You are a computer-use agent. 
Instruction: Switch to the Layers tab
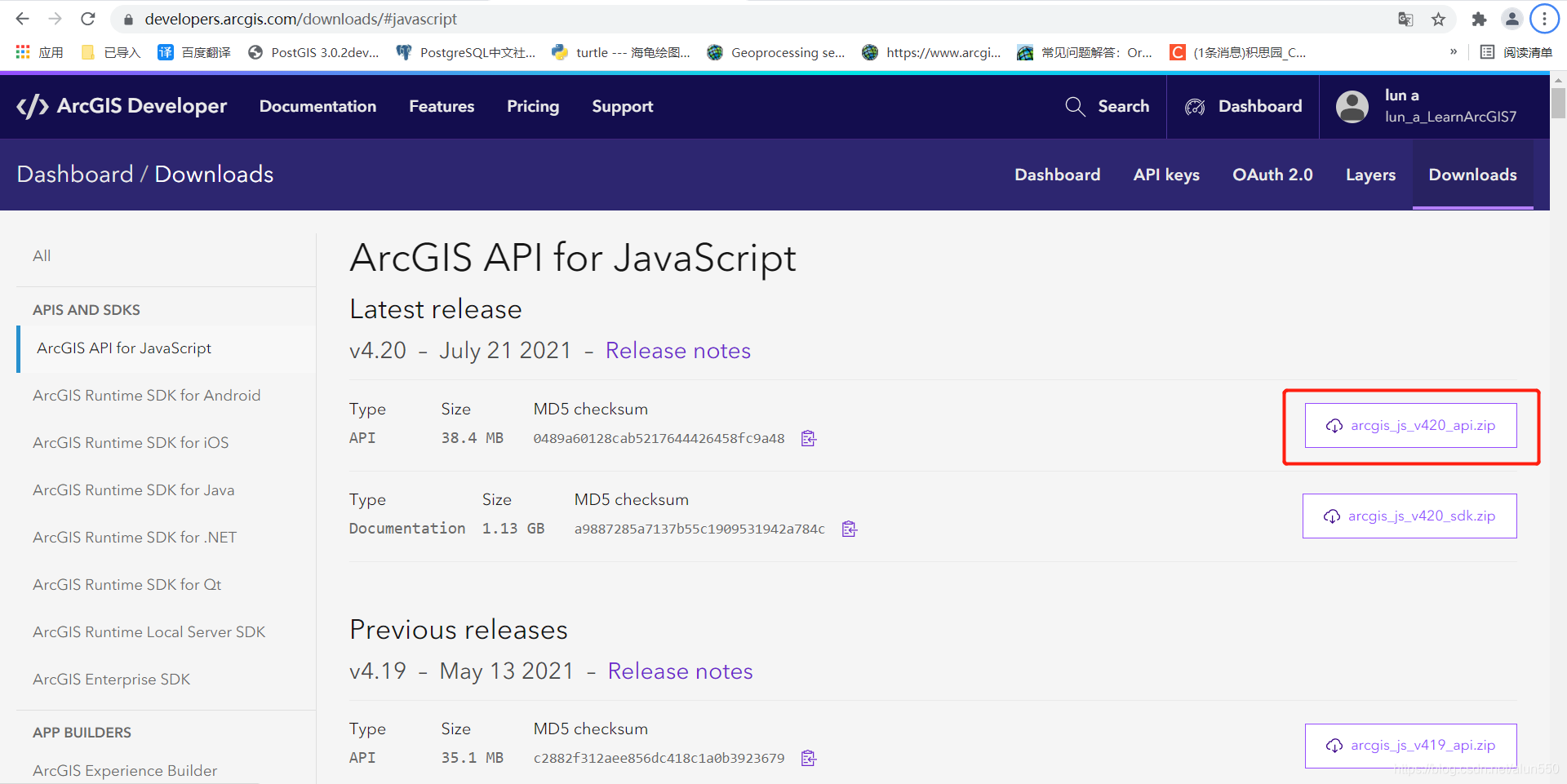[1370, 175]
